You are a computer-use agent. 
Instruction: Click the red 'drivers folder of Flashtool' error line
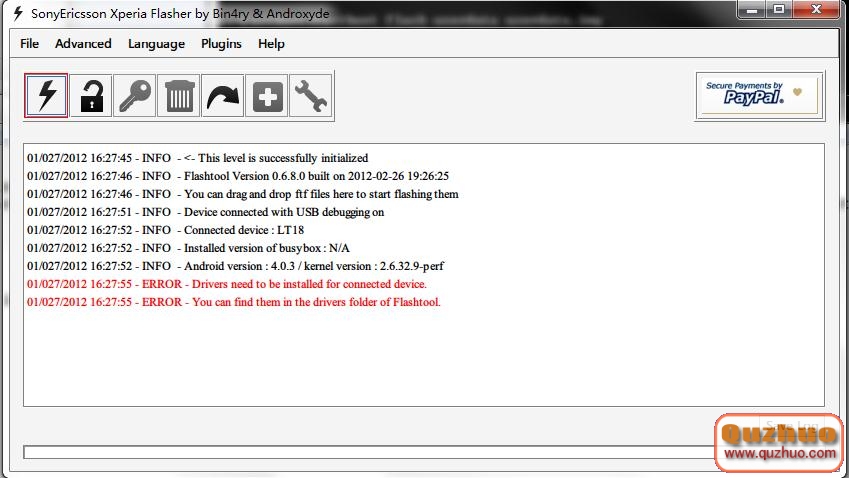(x=234, y=302)
